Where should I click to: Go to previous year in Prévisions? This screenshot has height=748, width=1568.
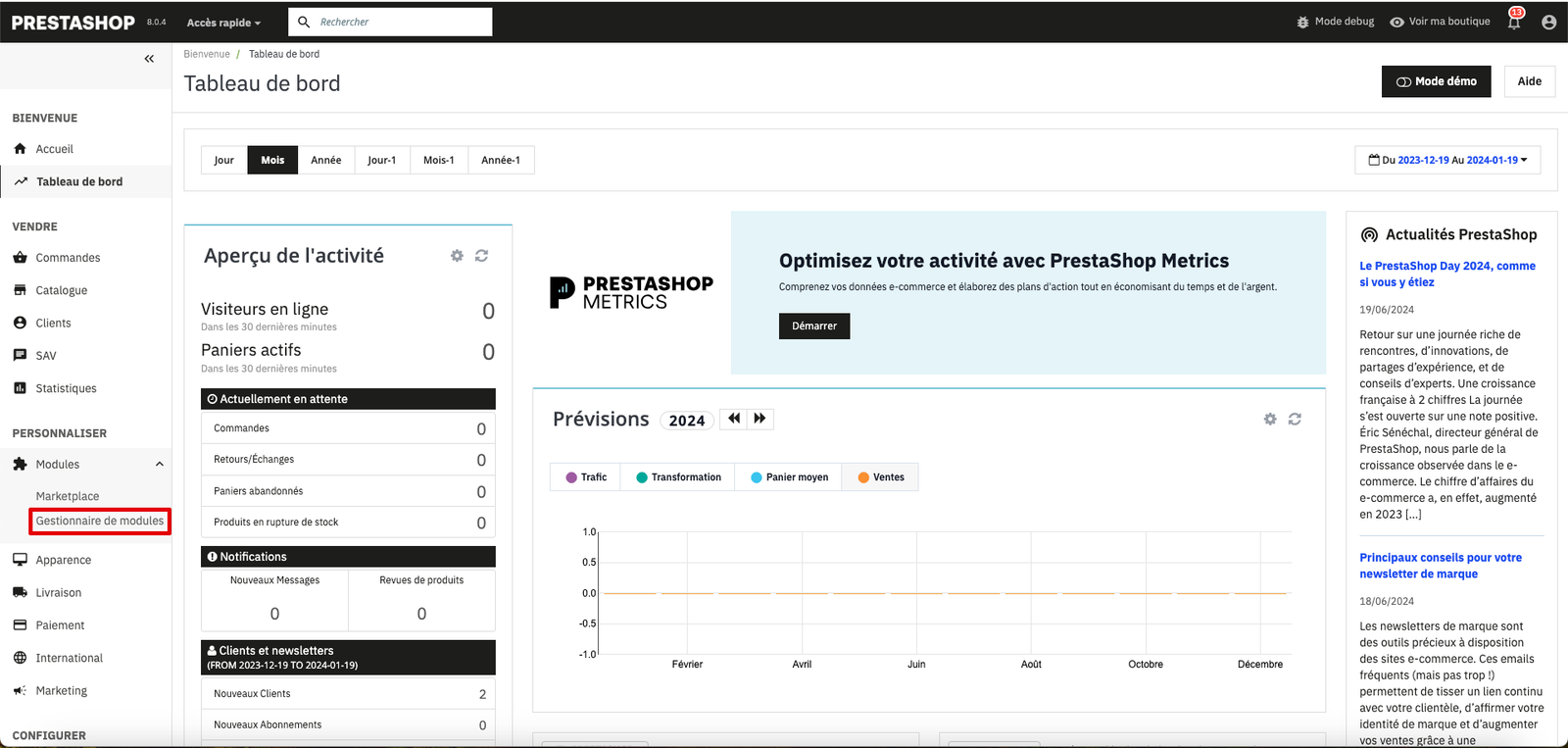point(734,419)
